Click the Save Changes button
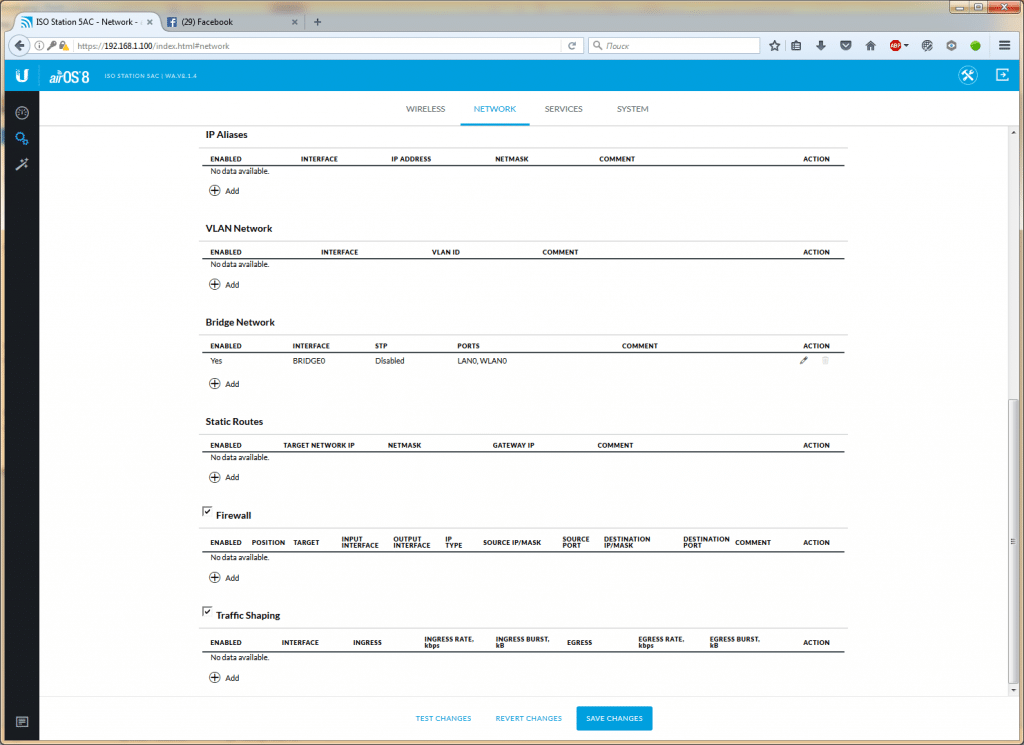Screen dimensions: 1024x745 pos(614,718)
